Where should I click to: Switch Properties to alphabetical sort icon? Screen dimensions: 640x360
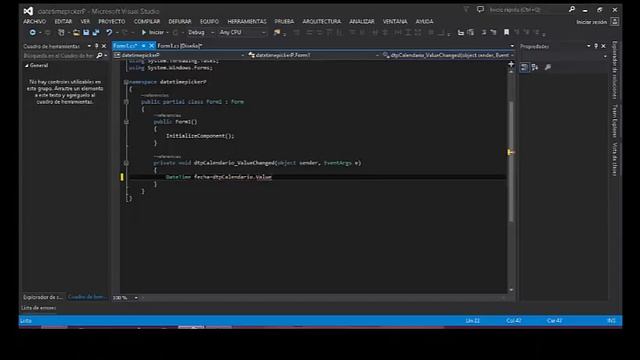pyautogui.click(x=535, y=67)
